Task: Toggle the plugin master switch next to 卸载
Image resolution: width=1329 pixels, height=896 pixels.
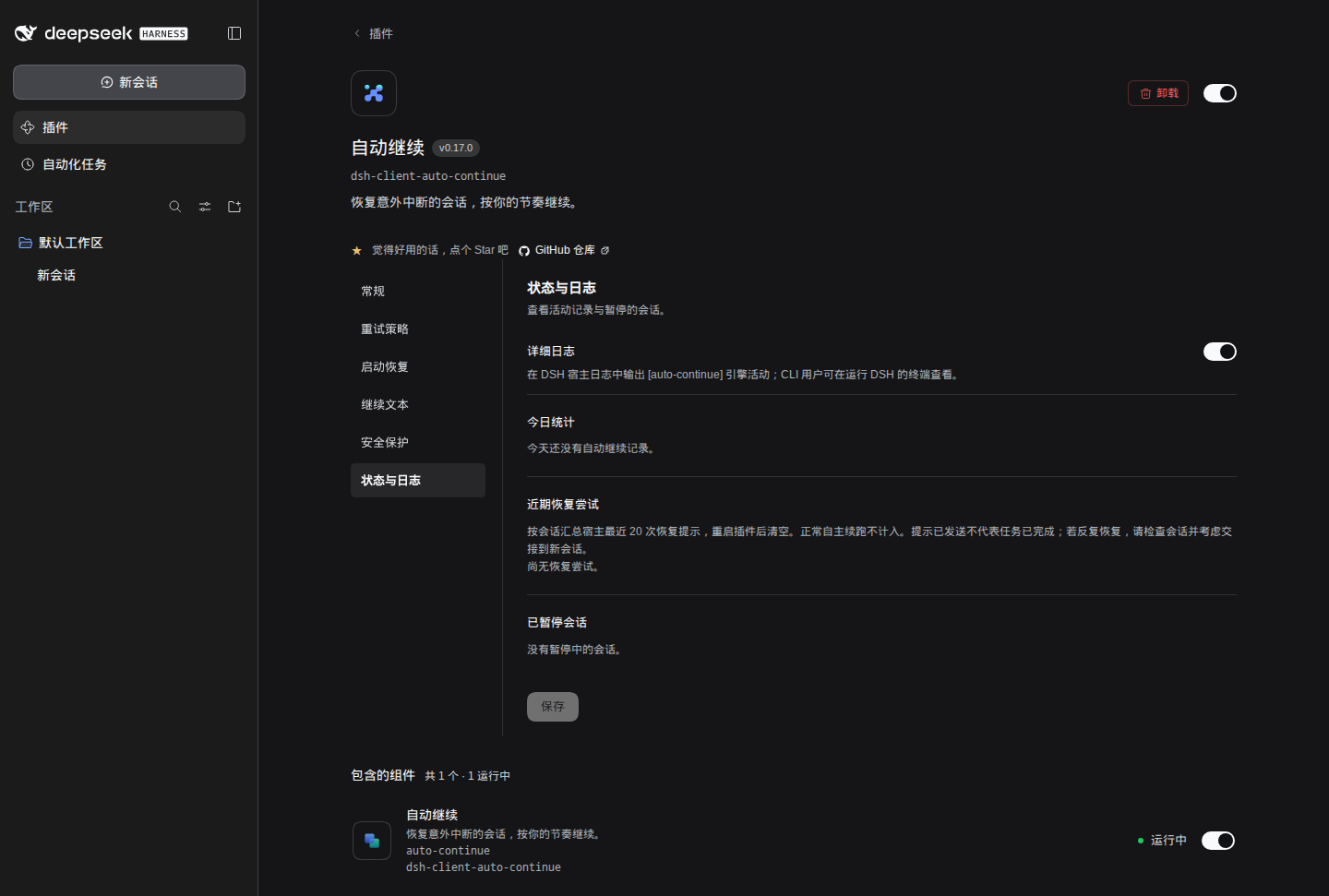Action: (x=1220, y=93)
